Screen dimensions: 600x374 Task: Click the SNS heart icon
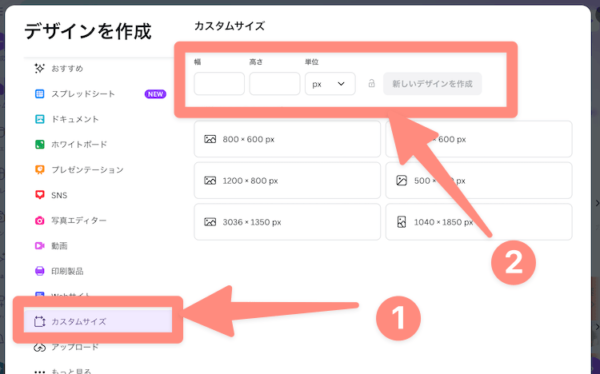click(39, 195)
